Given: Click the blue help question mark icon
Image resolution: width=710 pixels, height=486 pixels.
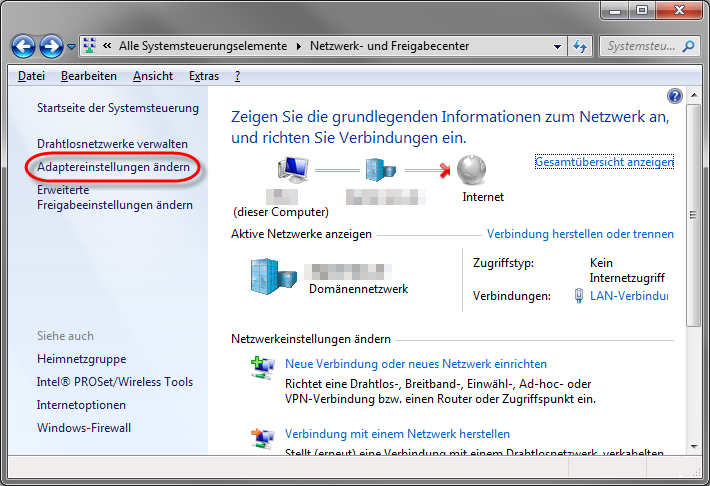Looking at the screenshot, I should point(674,96).
